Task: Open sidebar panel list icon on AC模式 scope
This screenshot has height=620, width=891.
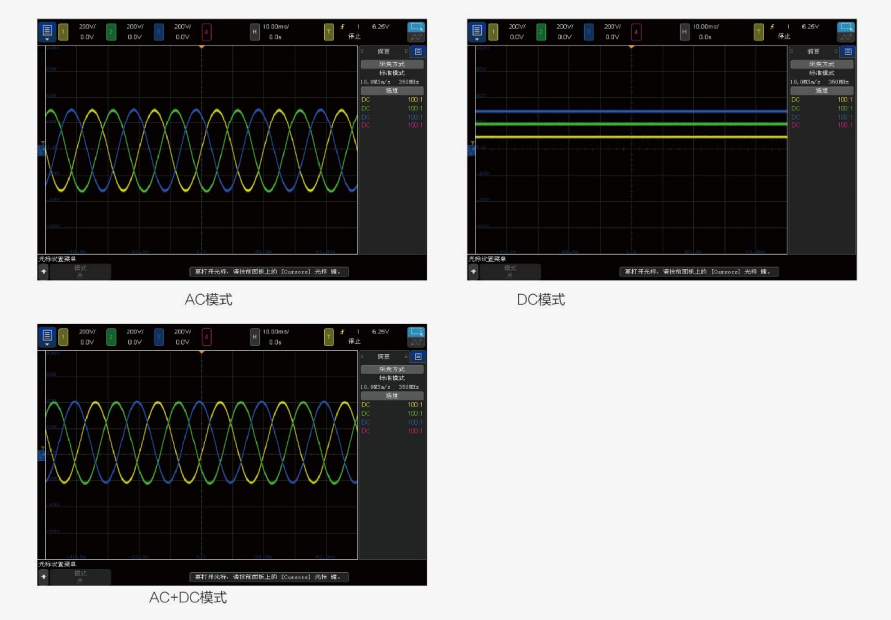Action: [418, 52]
